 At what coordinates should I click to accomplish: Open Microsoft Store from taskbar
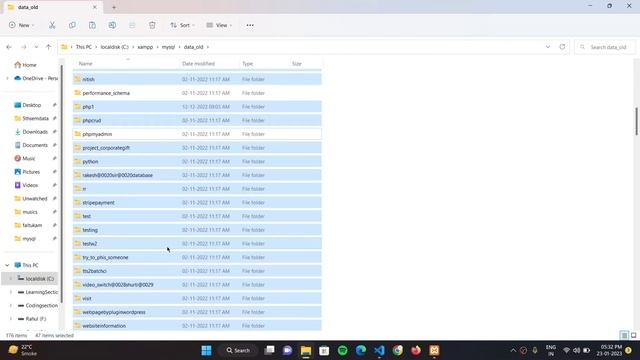(x=324, y=350)
